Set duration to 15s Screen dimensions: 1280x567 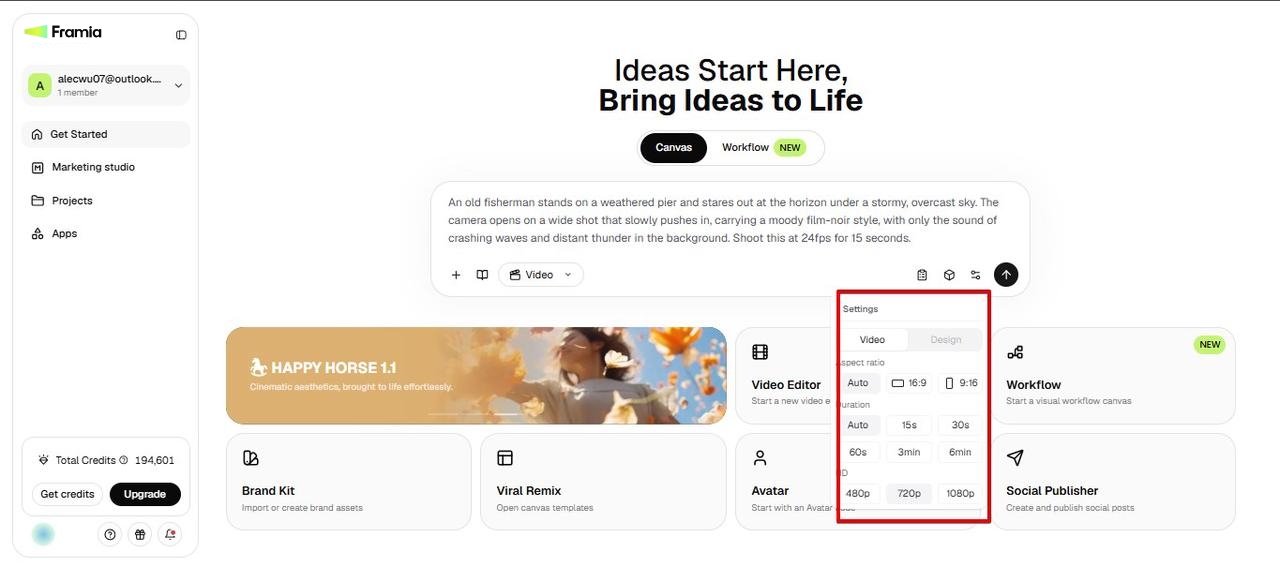(909, 425)
